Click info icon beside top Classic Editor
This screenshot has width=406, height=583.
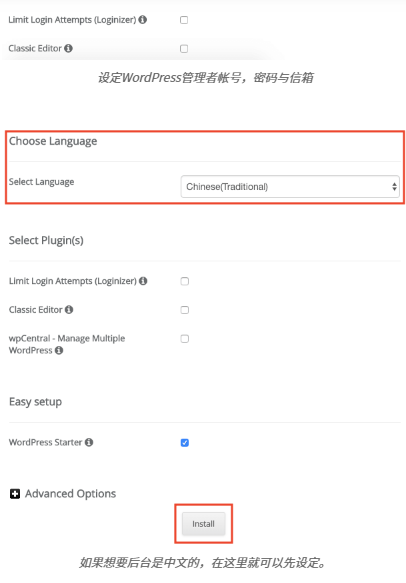pyautogui.click(x=68, y=48)
